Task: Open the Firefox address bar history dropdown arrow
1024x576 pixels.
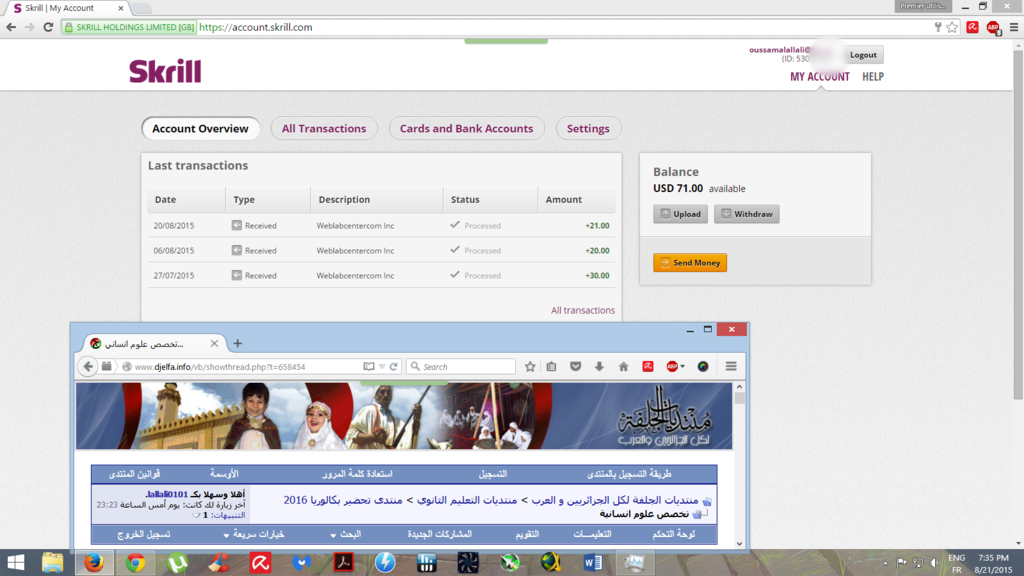Action: point(382,366)
